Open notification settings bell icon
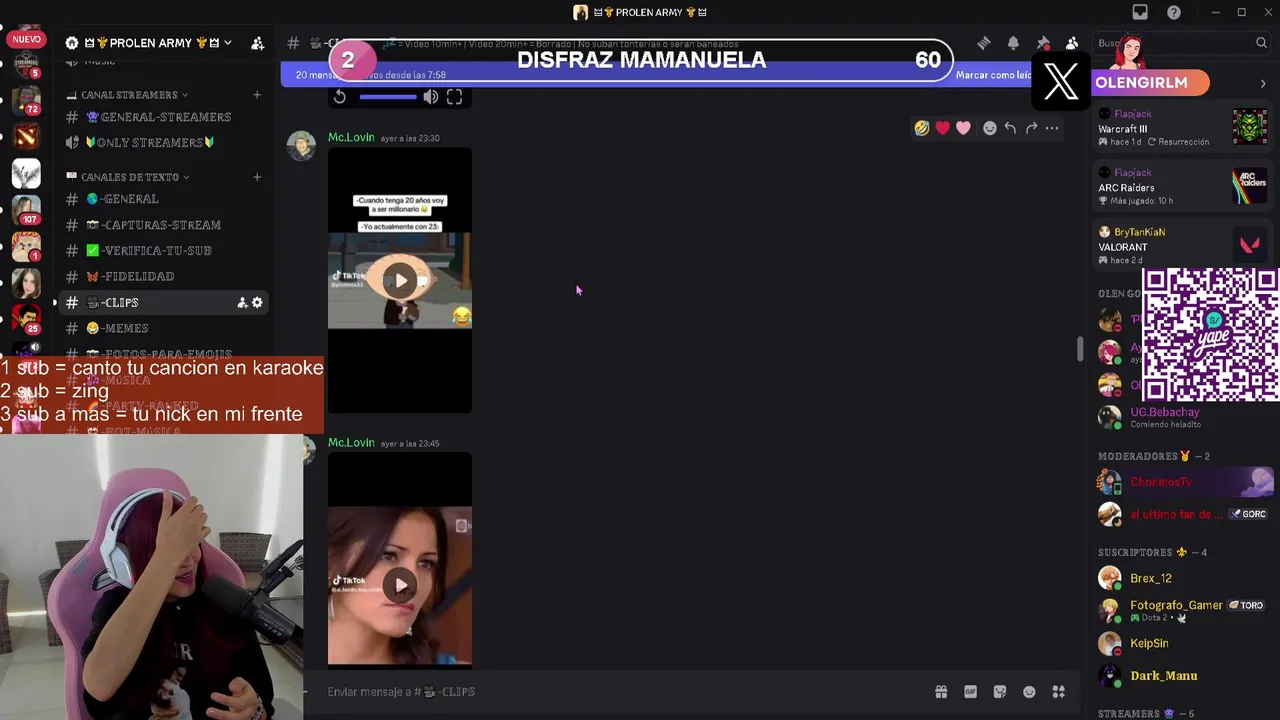The height and width of the screenshot is (720, 1280). (1013, 43)
